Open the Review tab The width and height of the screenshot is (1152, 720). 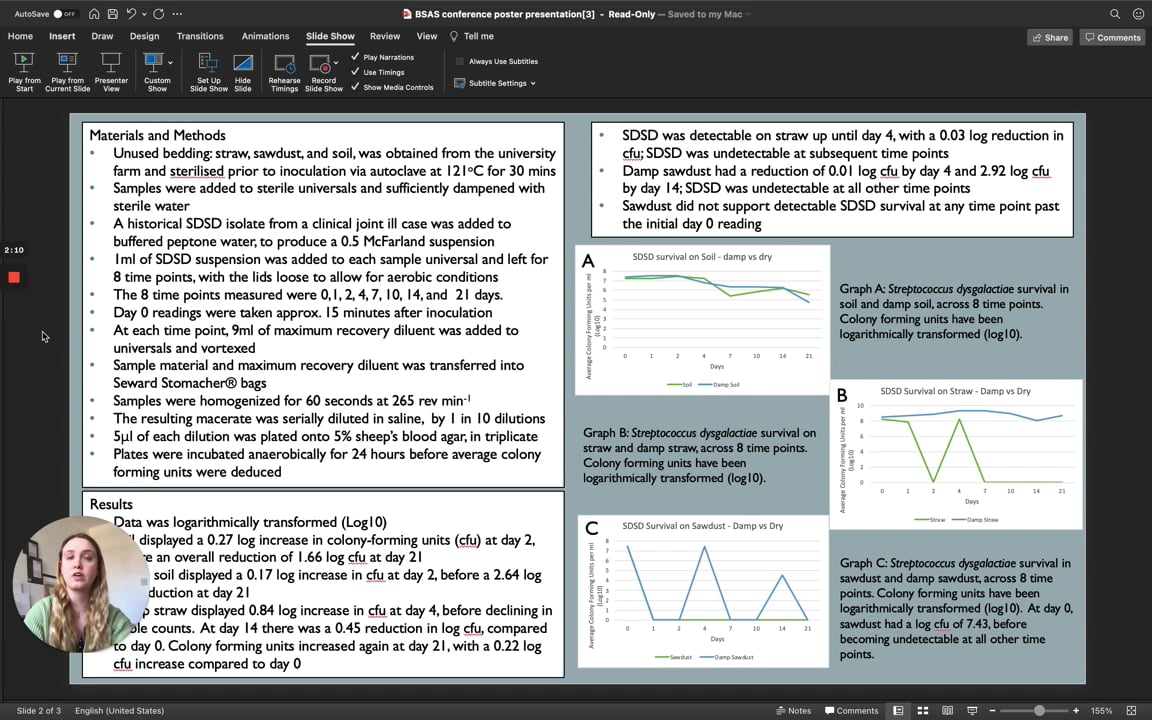tap(385, 36)
